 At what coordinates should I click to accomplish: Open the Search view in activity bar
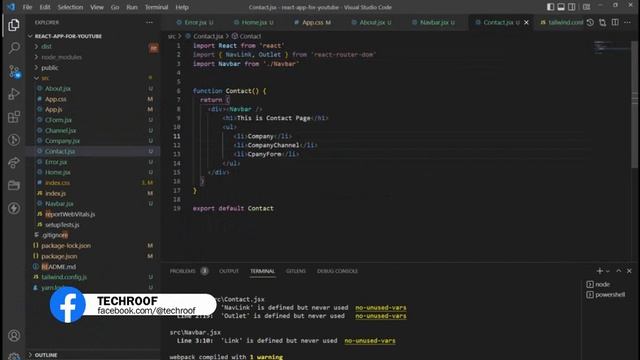point(14,48)
